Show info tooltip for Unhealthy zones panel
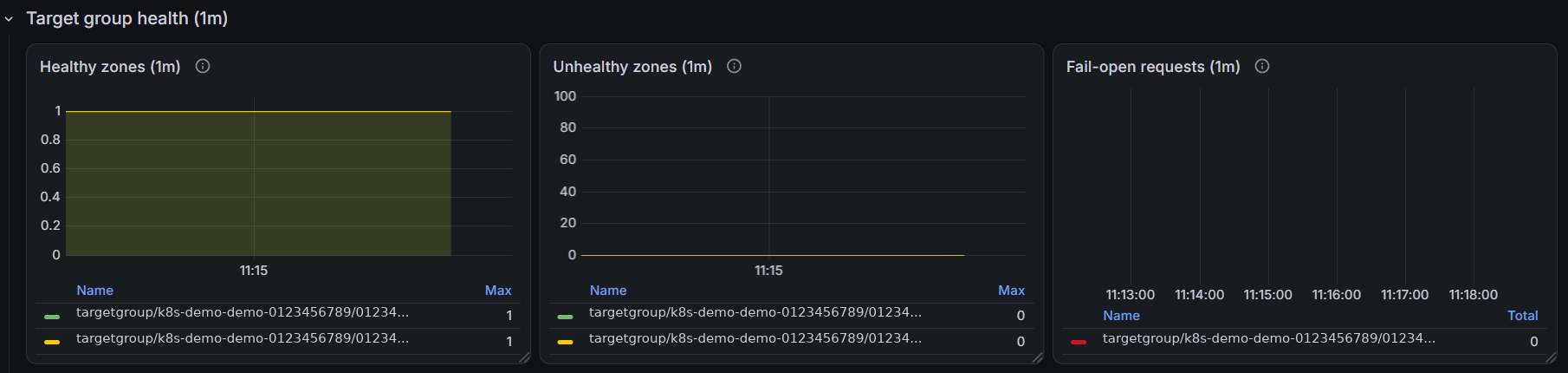 click(734, 66)
